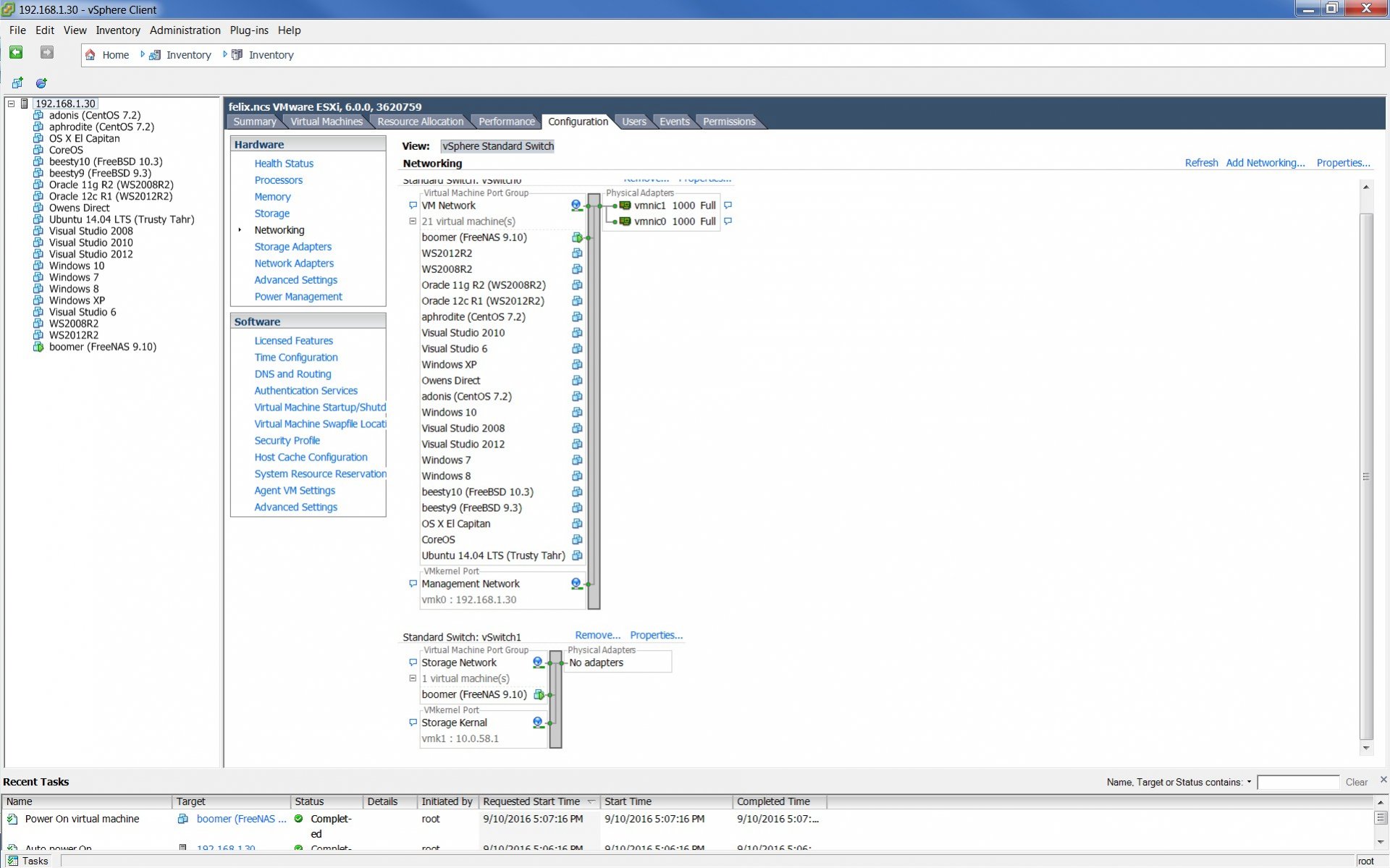Select Visual Studio 2012 in inventory tree

click(91, 254)
